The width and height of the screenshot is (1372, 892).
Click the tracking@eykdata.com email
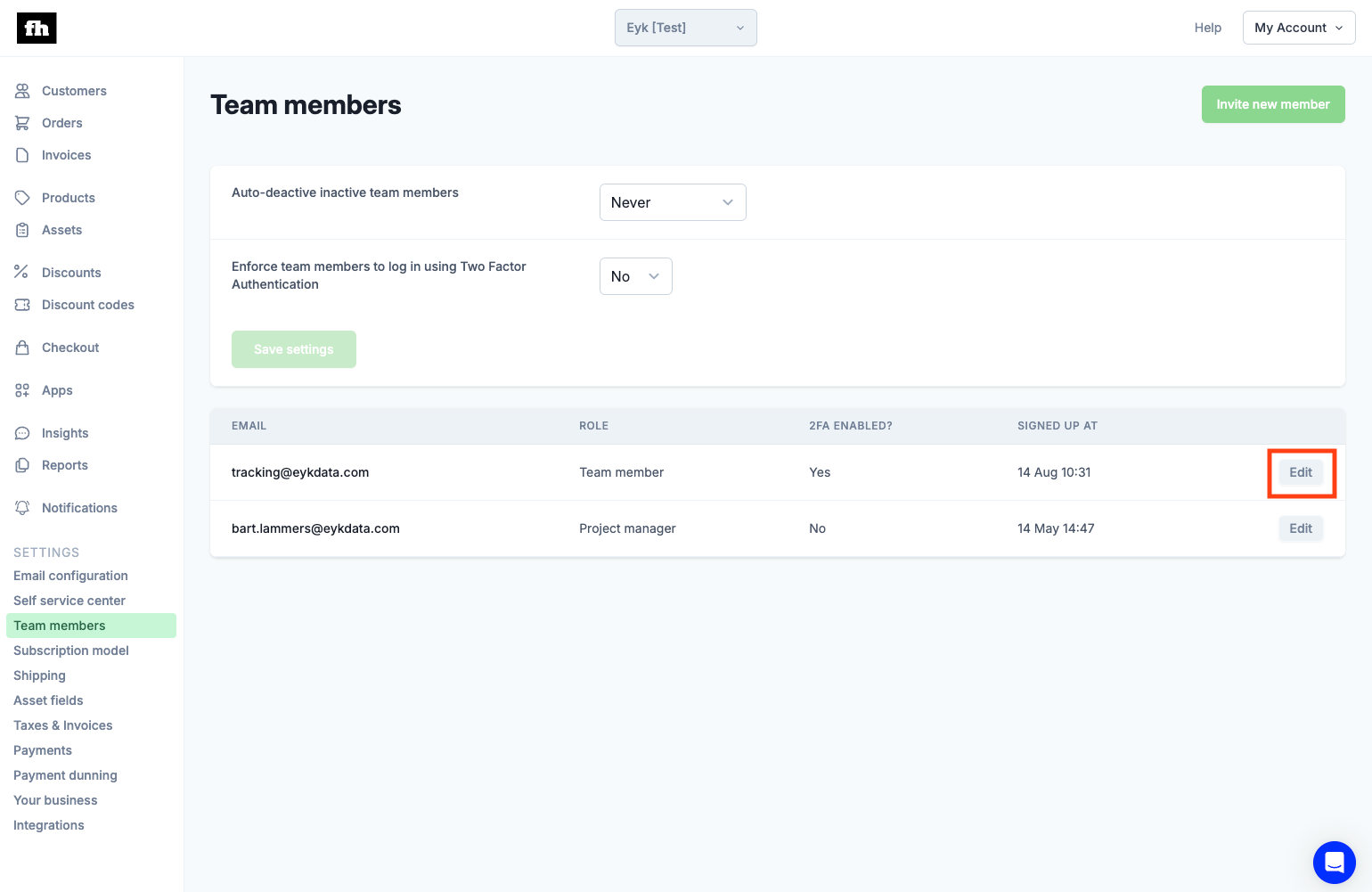[300, 472]
